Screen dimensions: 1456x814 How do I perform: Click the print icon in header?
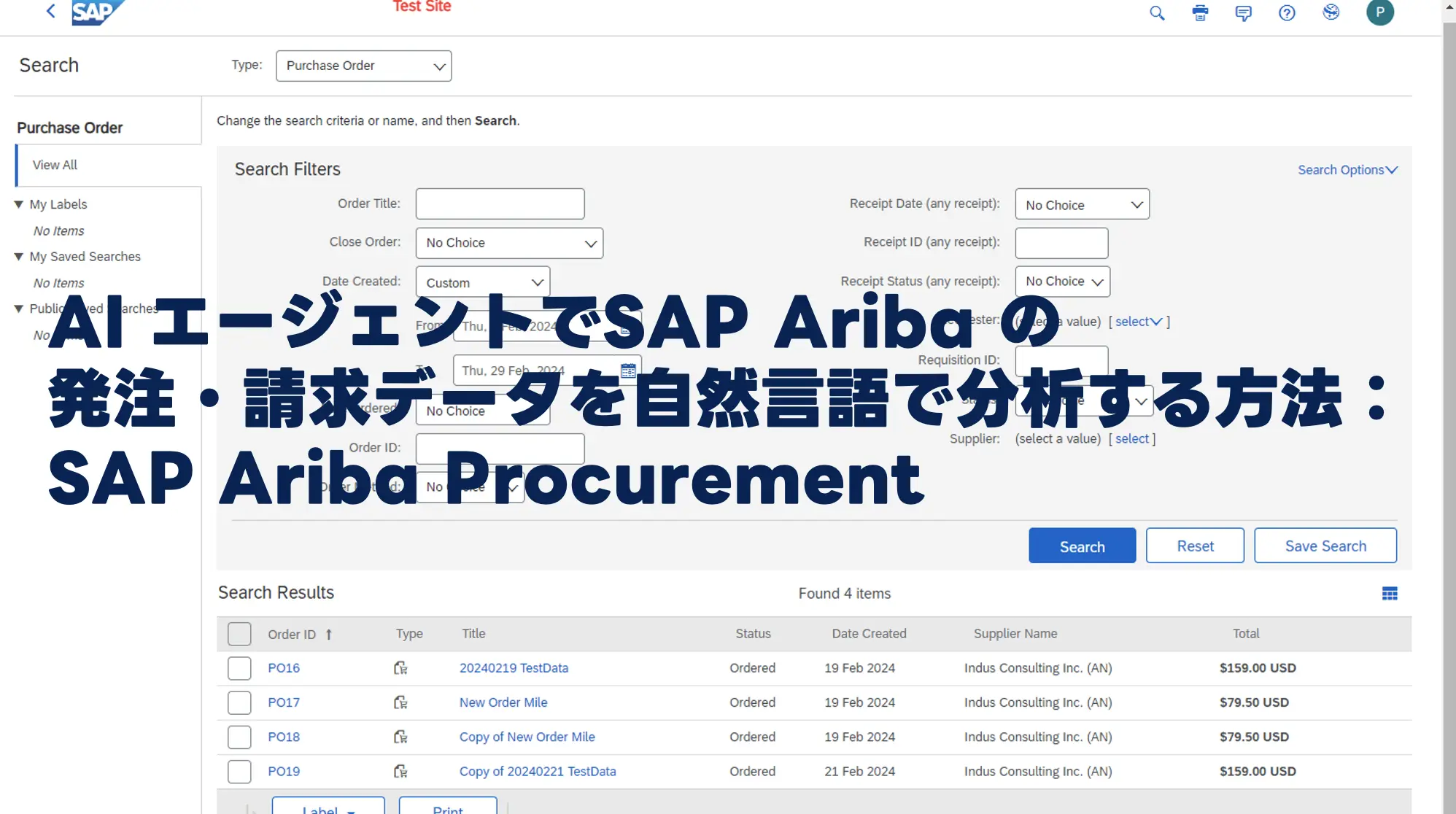click(1200, 12)
